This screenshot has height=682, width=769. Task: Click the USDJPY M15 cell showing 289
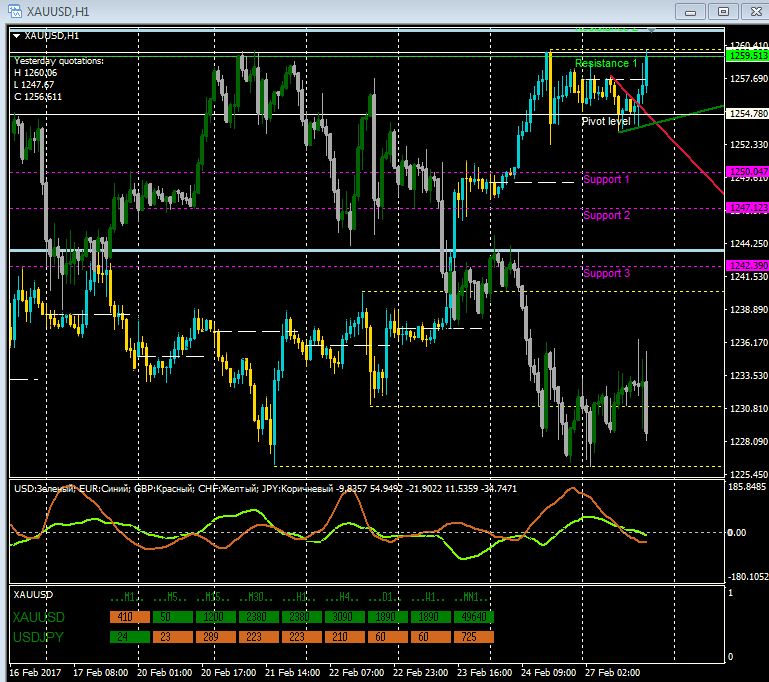click(216, 637)
